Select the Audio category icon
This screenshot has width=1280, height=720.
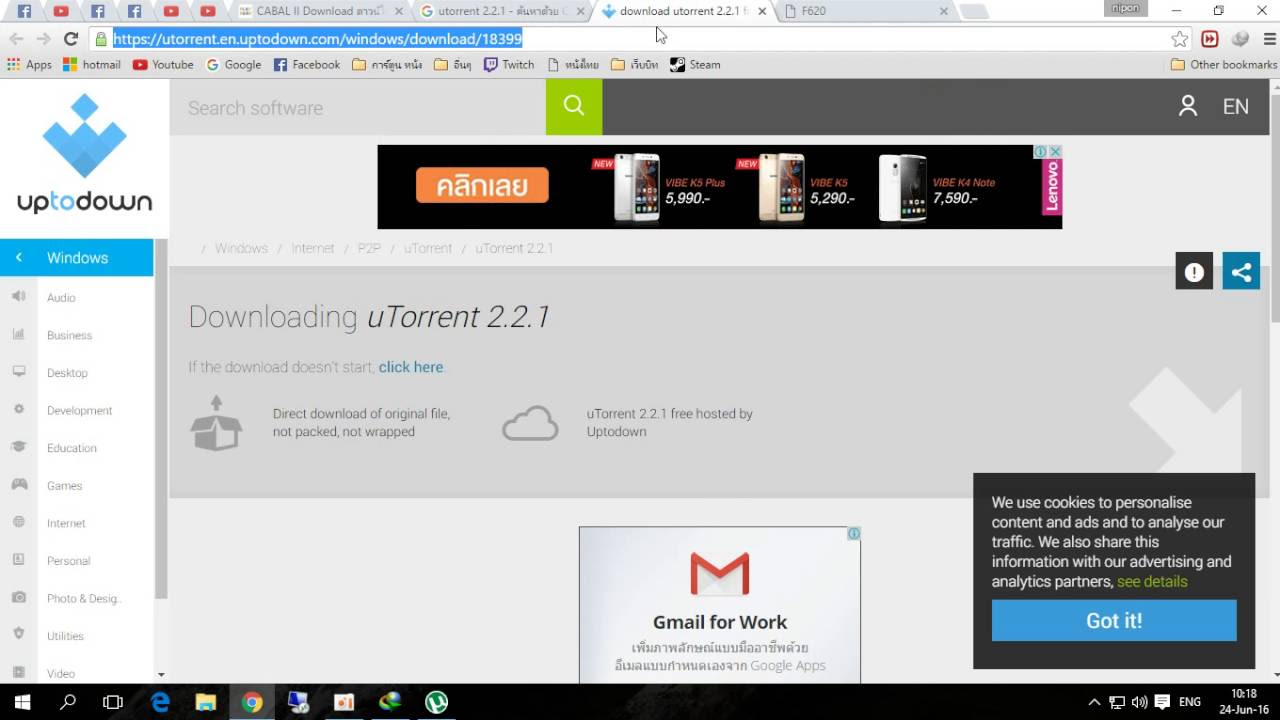pyautogui.click(x=18, y=297)
